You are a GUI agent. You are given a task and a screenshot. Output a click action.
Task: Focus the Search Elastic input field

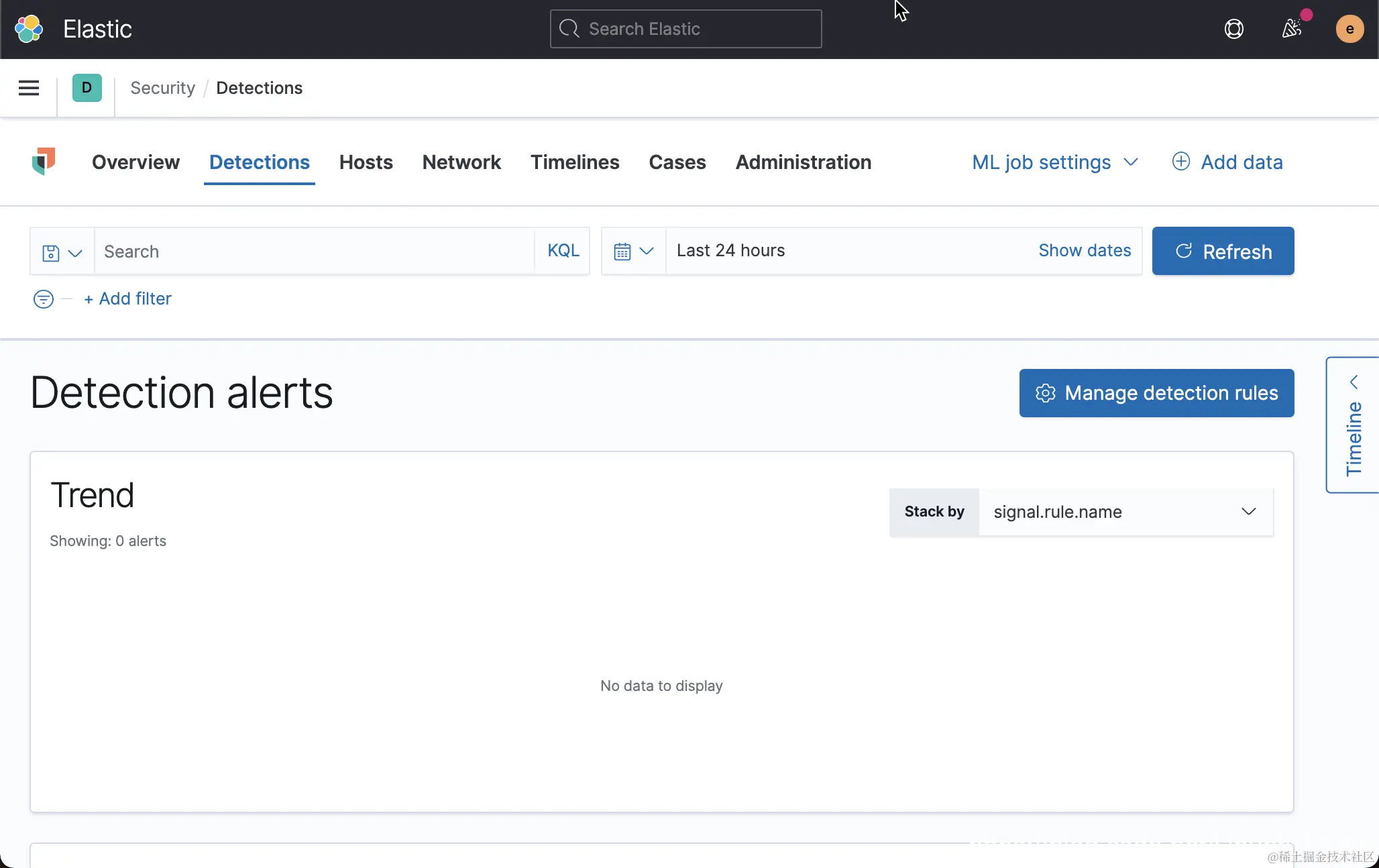click(685, 29)
